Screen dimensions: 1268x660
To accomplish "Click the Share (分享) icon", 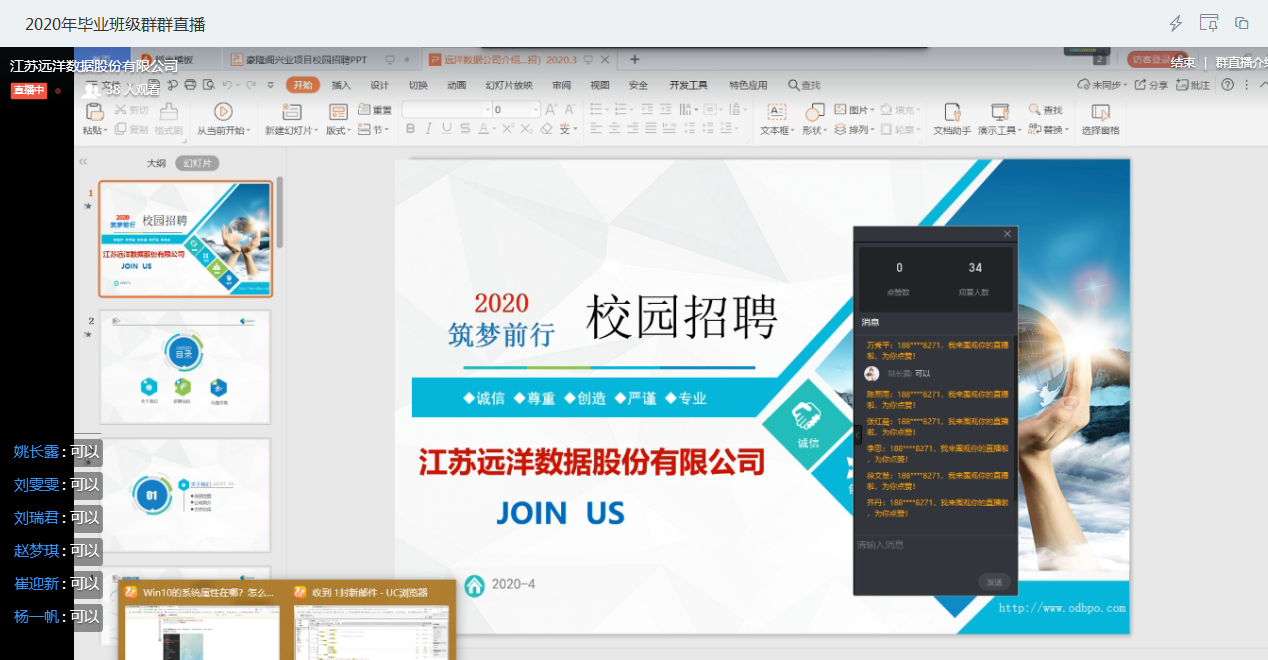I will (x=1140, y=85).
